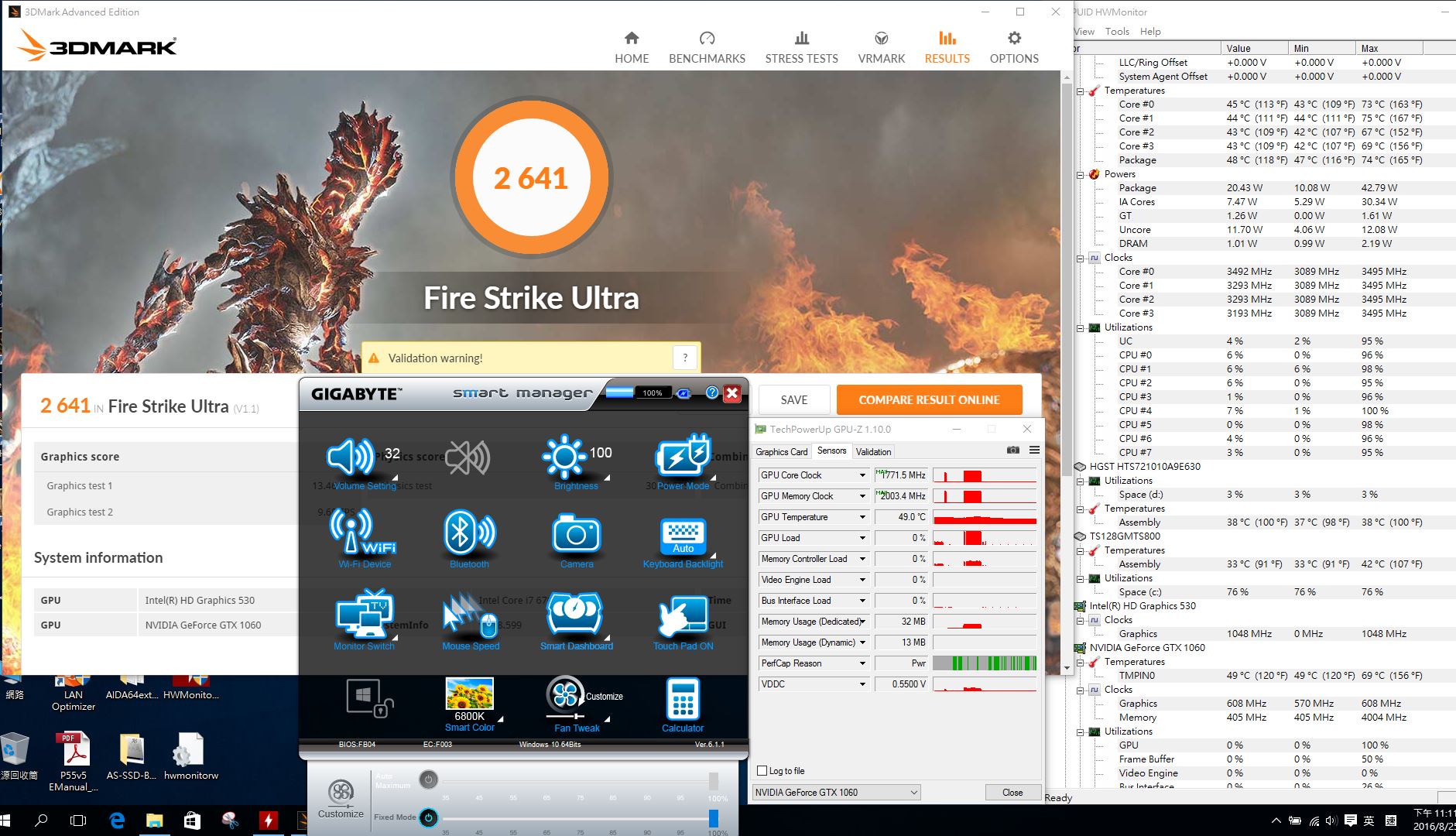Open Smart Manager help question mark
The width and height of the screenshot is (1456, 836).
point(712,392)
